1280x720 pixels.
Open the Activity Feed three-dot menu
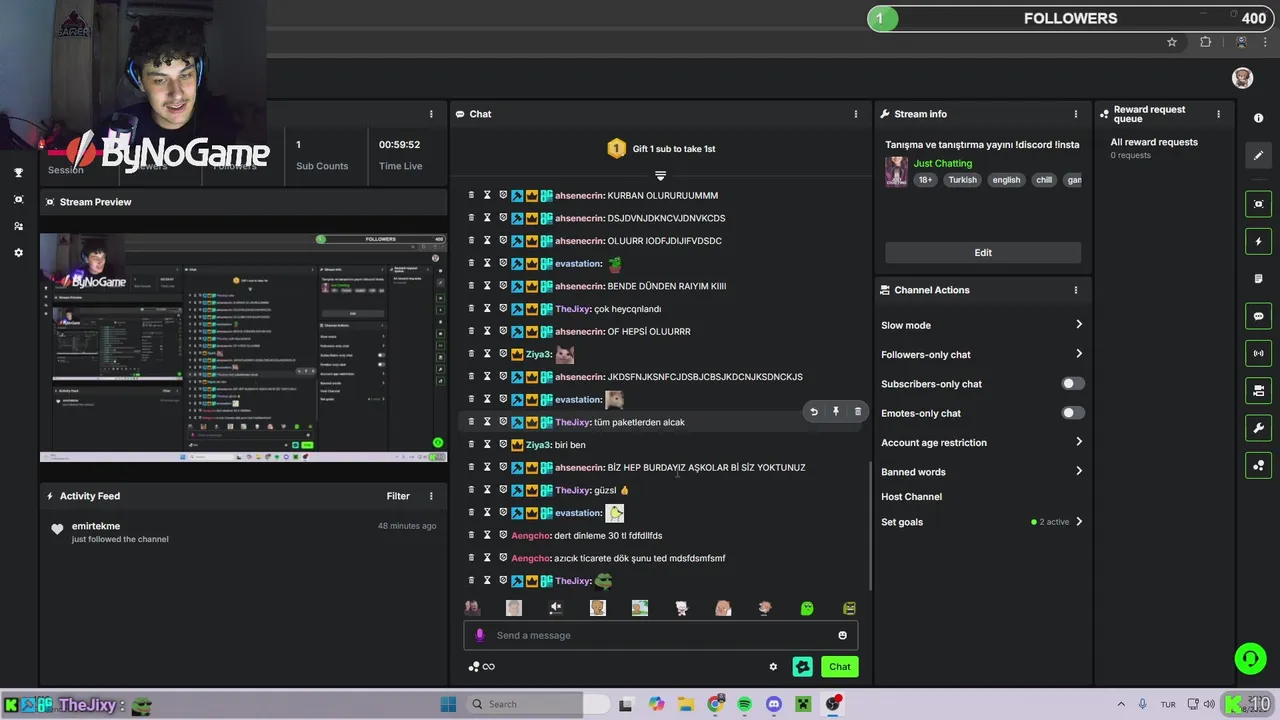click(431, 496)
